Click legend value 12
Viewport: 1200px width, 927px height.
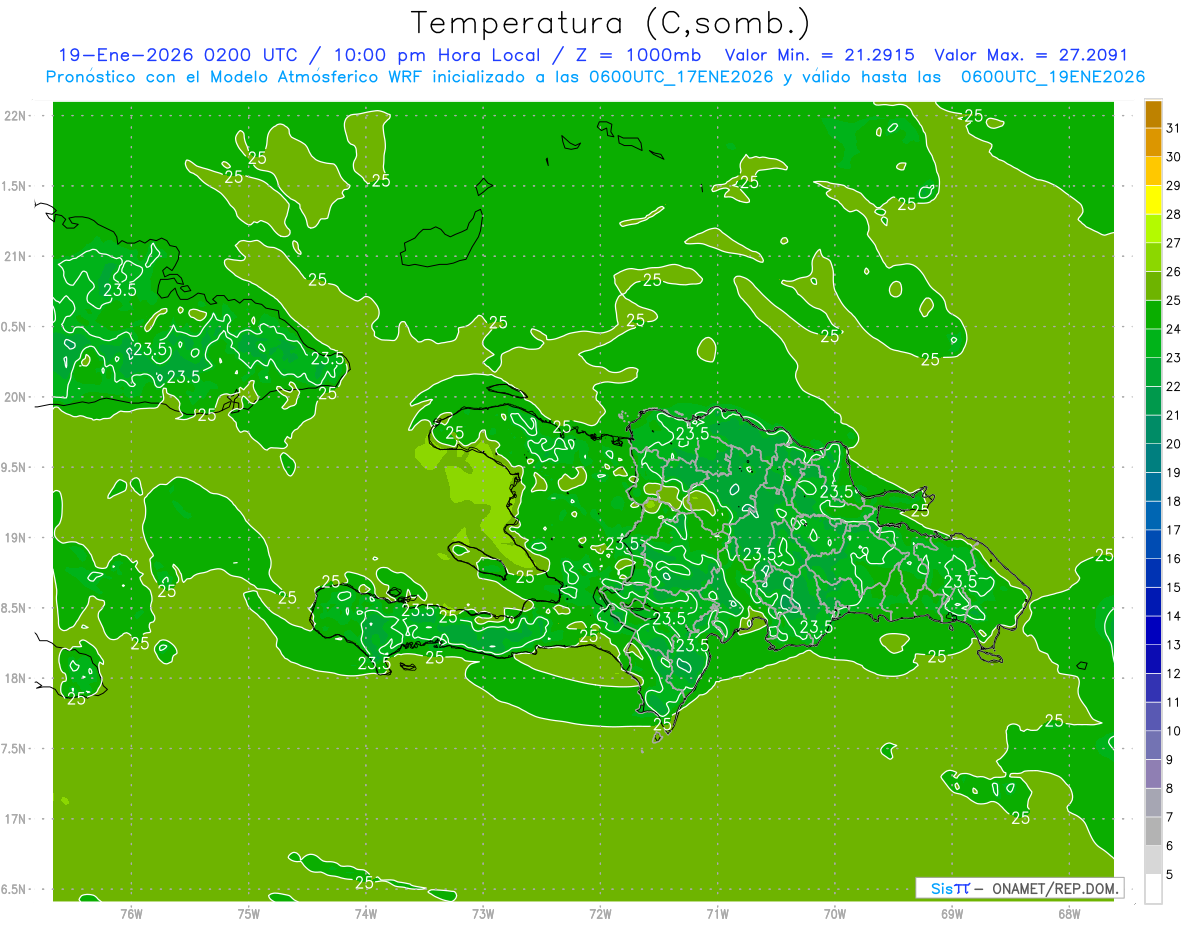click(x=1174, y=673)
